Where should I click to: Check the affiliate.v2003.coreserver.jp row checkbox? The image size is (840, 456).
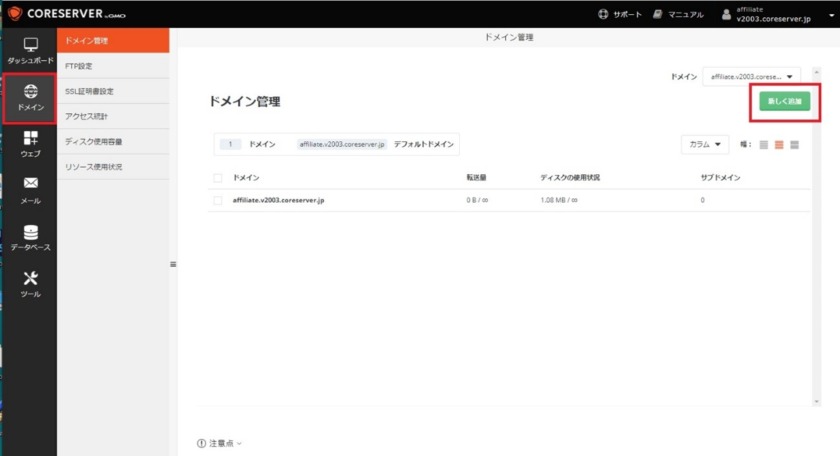pyautogui.click(x=218, y=200)
